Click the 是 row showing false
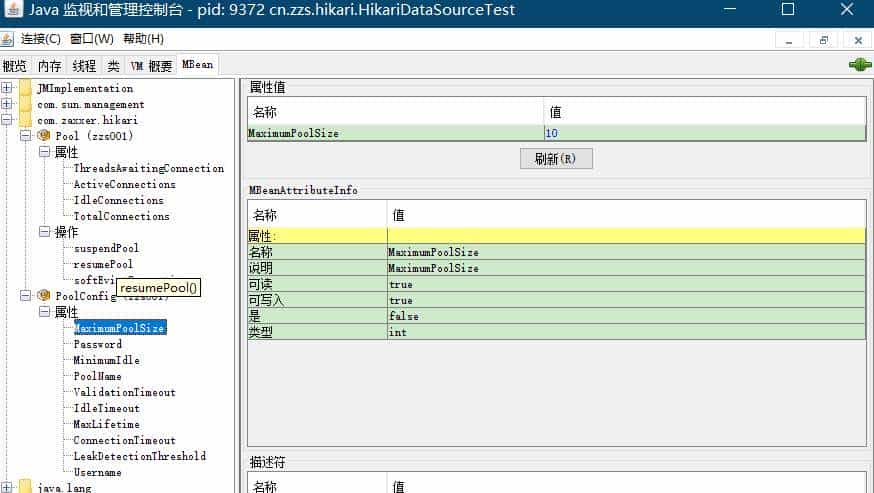Viewport: 874px width, 493px height. 556,316
